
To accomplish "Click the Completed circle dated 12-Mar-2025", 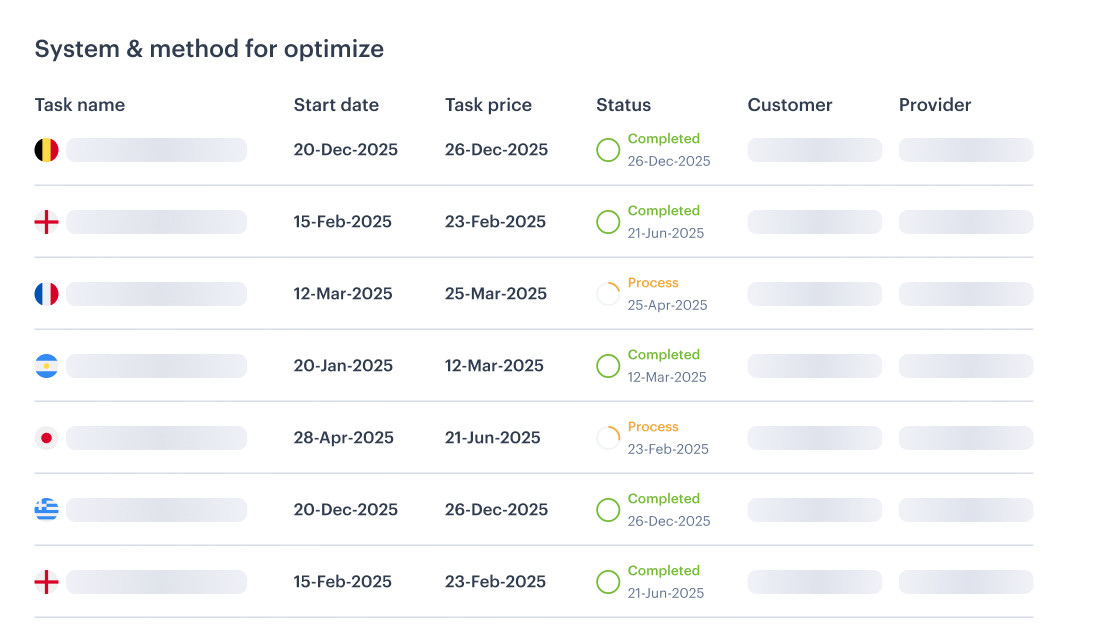I will tap(608, 366).
